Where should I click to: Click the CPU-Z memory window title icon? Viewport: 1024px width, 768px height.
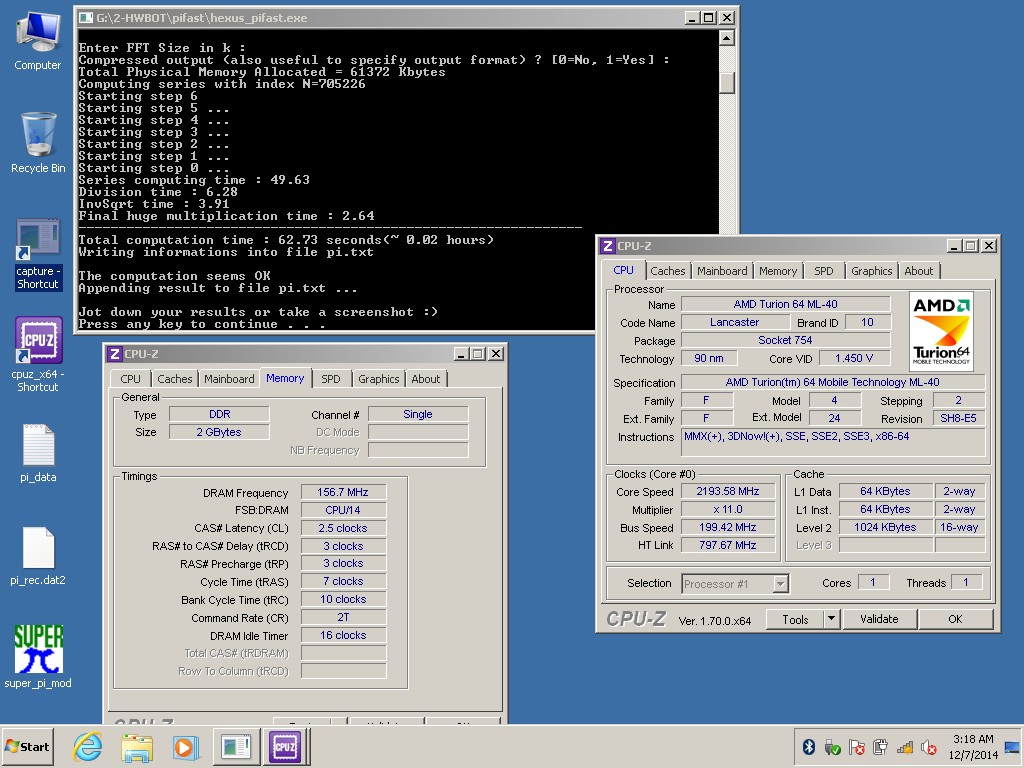point(114,353)
